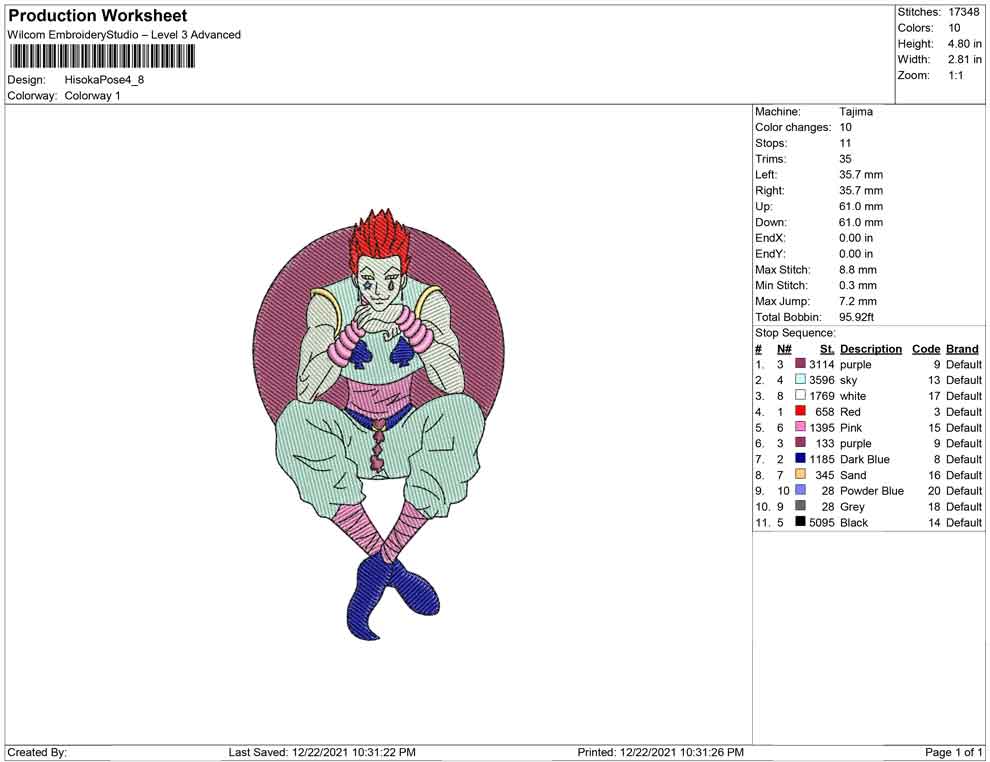Click the Powder Blue color swatch
Image resolution: width=990 pixels, height=762 pixels.
[800, 490]
